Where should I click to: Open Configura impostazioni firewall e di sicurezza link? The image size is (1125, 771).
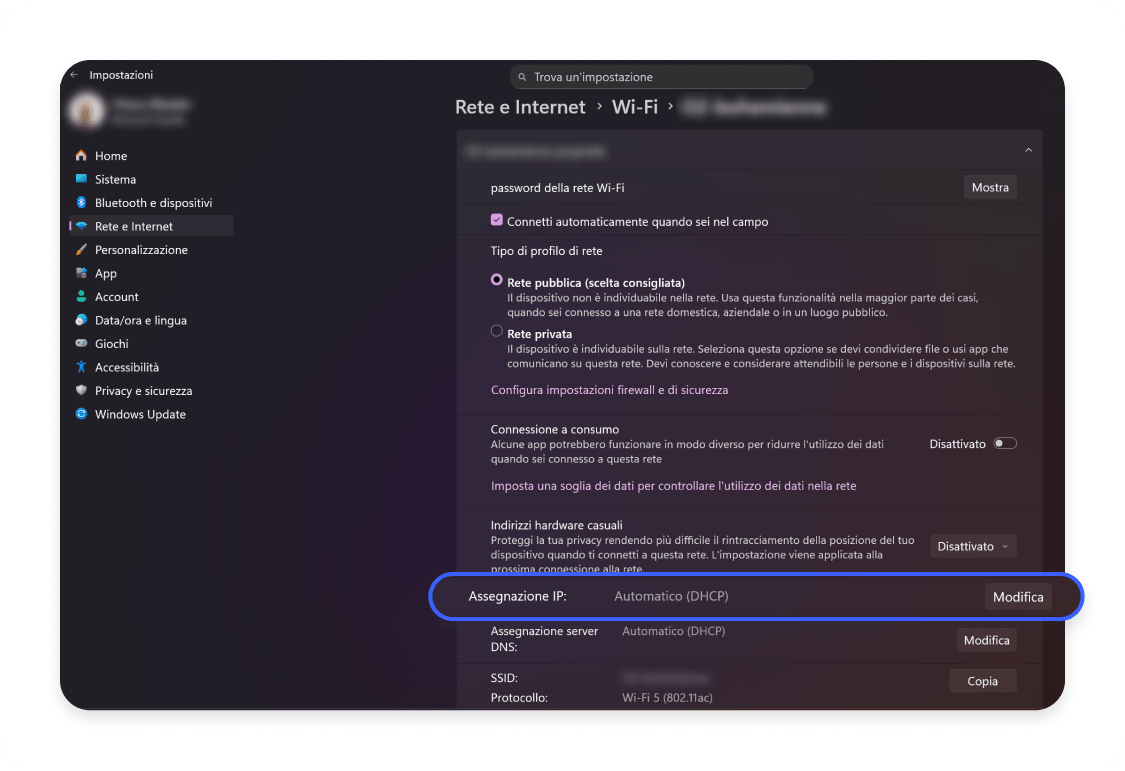[609, 390]
